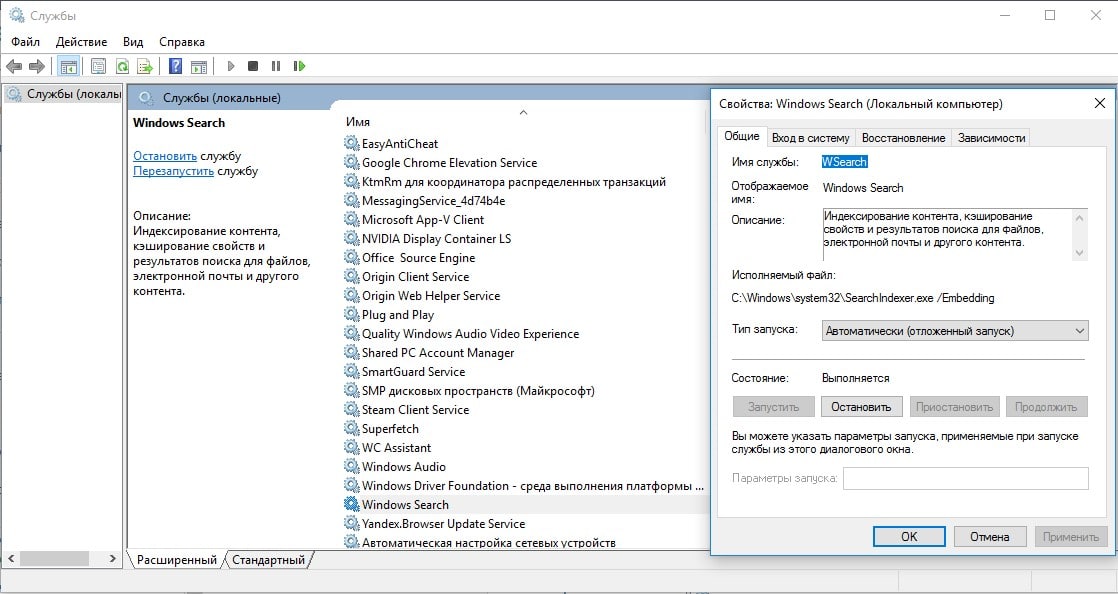Select the Стандартный tab at the bottom
Viewport: 1118px width, 594px height.
[268, 560]
